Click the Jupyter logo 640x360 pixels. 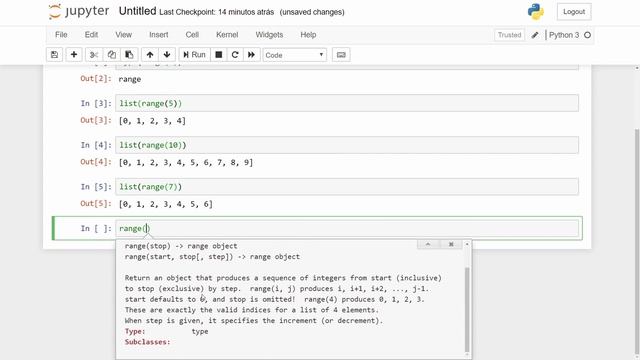[x=79, y=11]
